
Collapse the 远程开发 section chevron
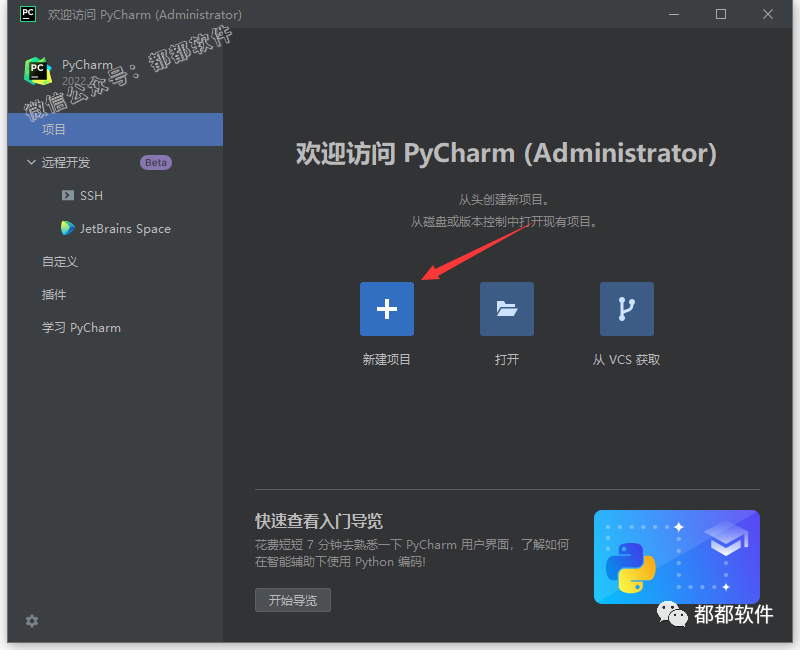[31, 162]
